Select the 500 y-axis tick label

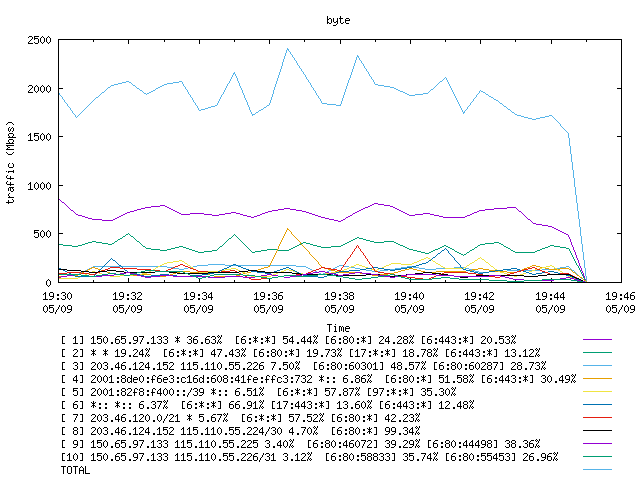(x=43, y=234)
